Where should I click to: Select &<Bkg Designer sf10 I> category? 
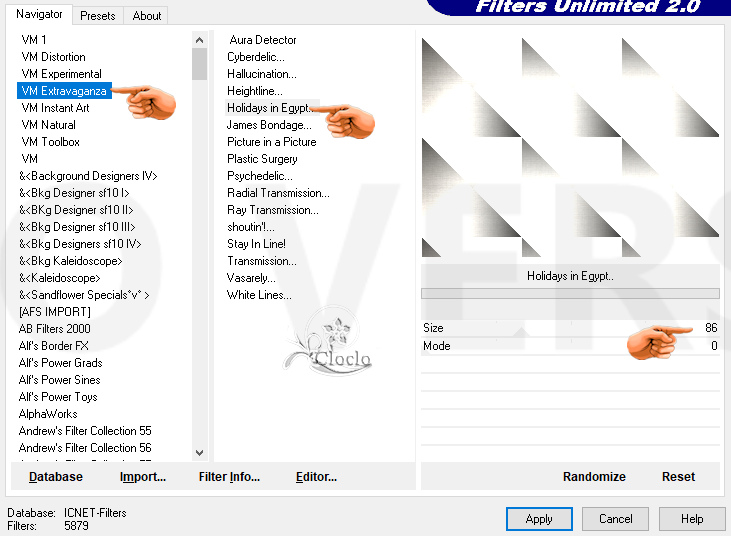pyautogui.click(x=74, y=193)
